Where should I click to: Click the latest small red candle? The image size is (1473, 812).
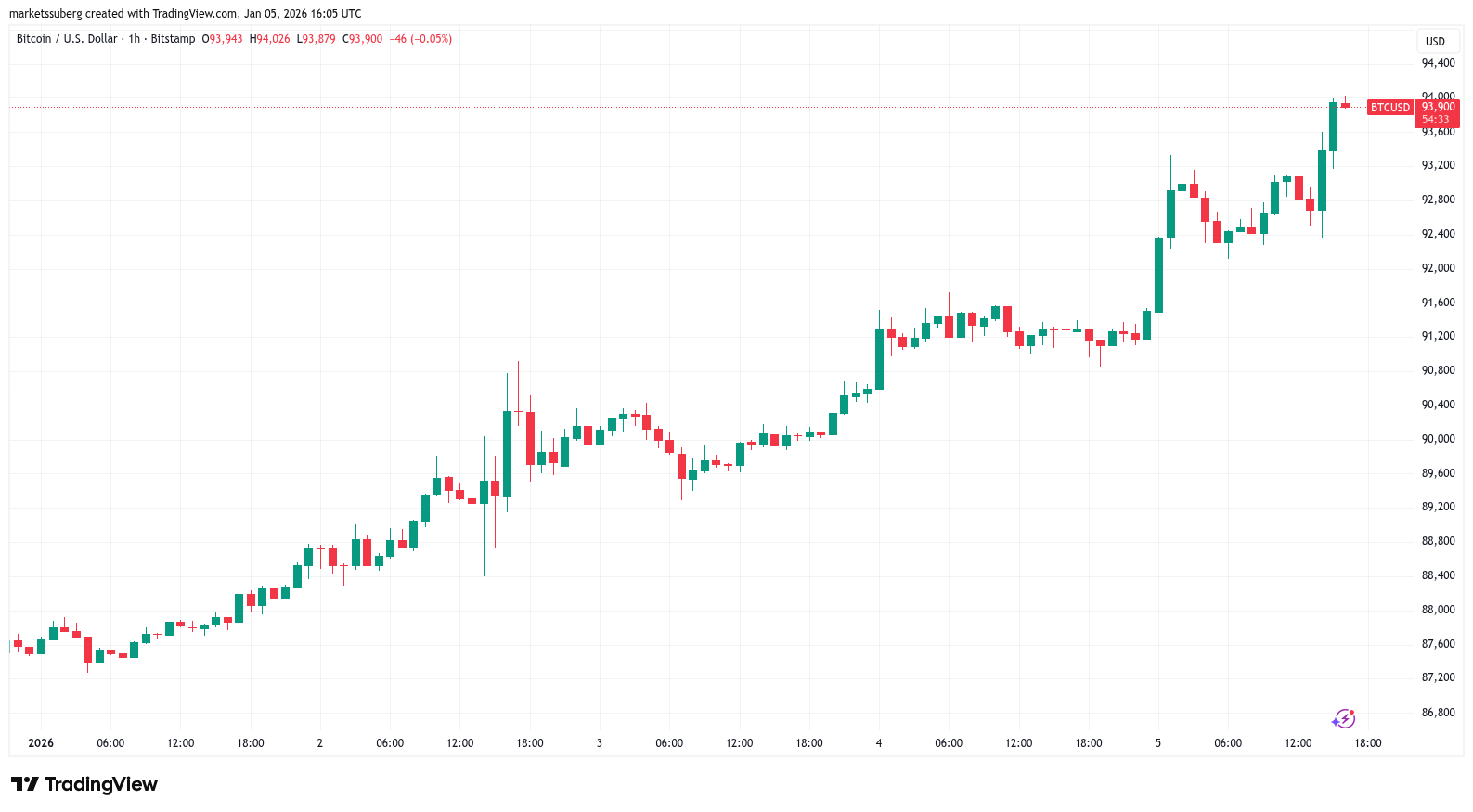click(x=1345, y=105)
